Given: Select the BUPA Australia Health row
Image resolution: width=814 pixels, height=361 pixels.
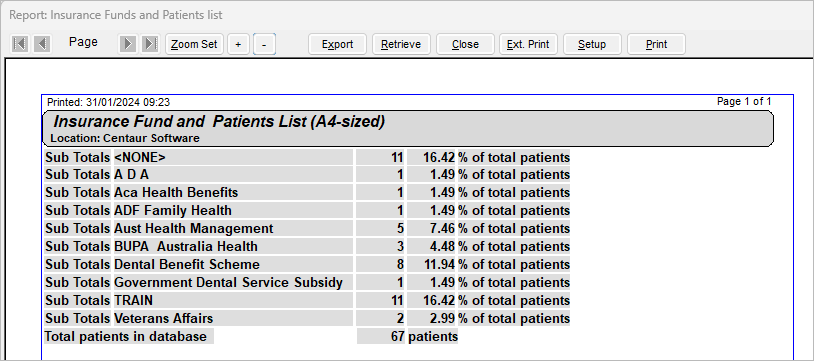Looking at the screenshot, I should pos(307,247).
